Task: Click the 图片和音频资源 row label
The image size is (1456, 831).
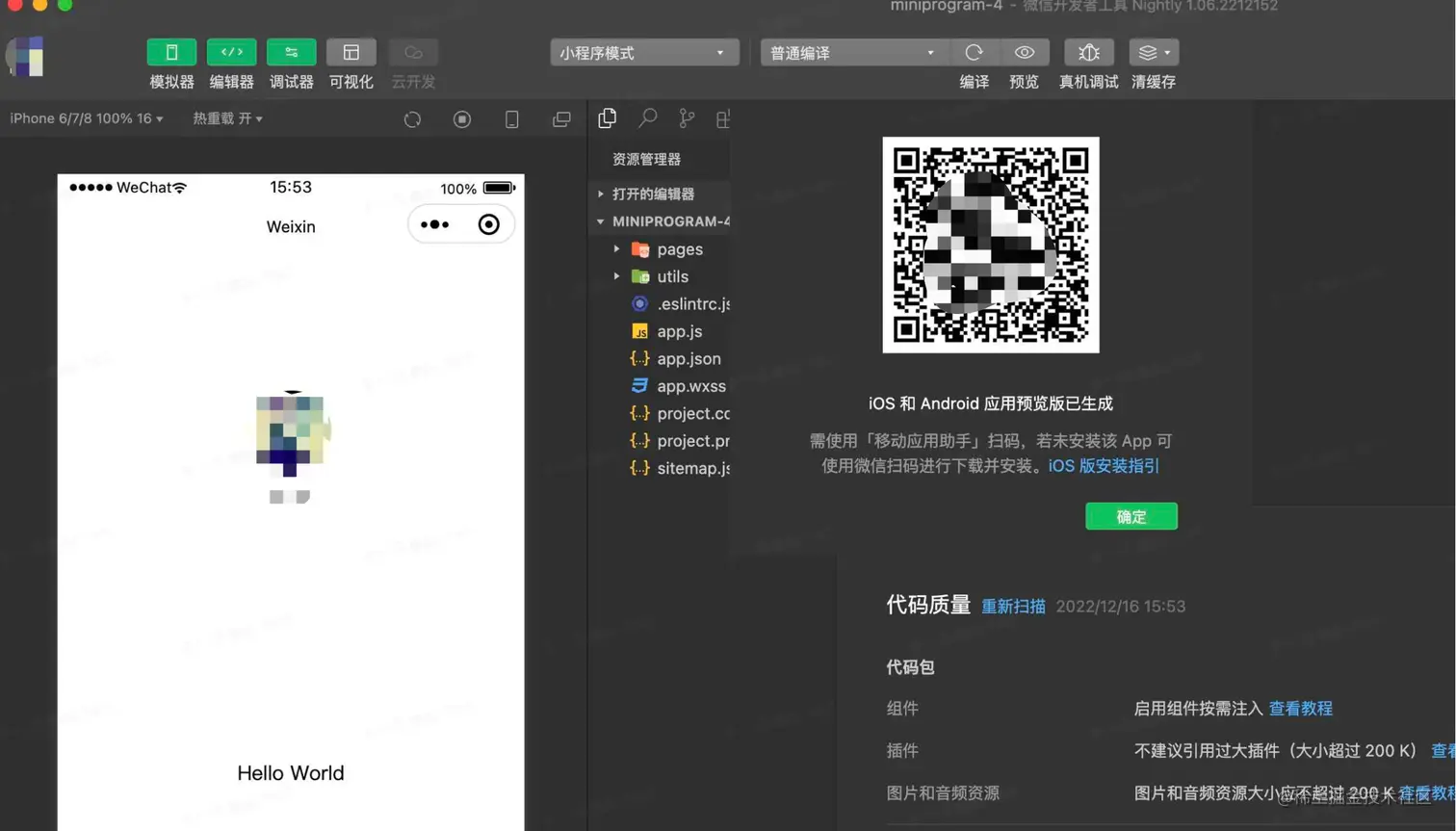Action: pyautogui.click(x=943, y=793)
